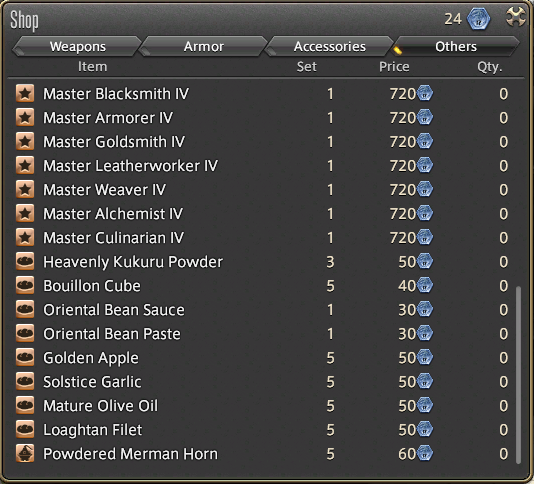Switch to the Armor tab
Viewport: 534px width, 484px height.
pos(204,46)
